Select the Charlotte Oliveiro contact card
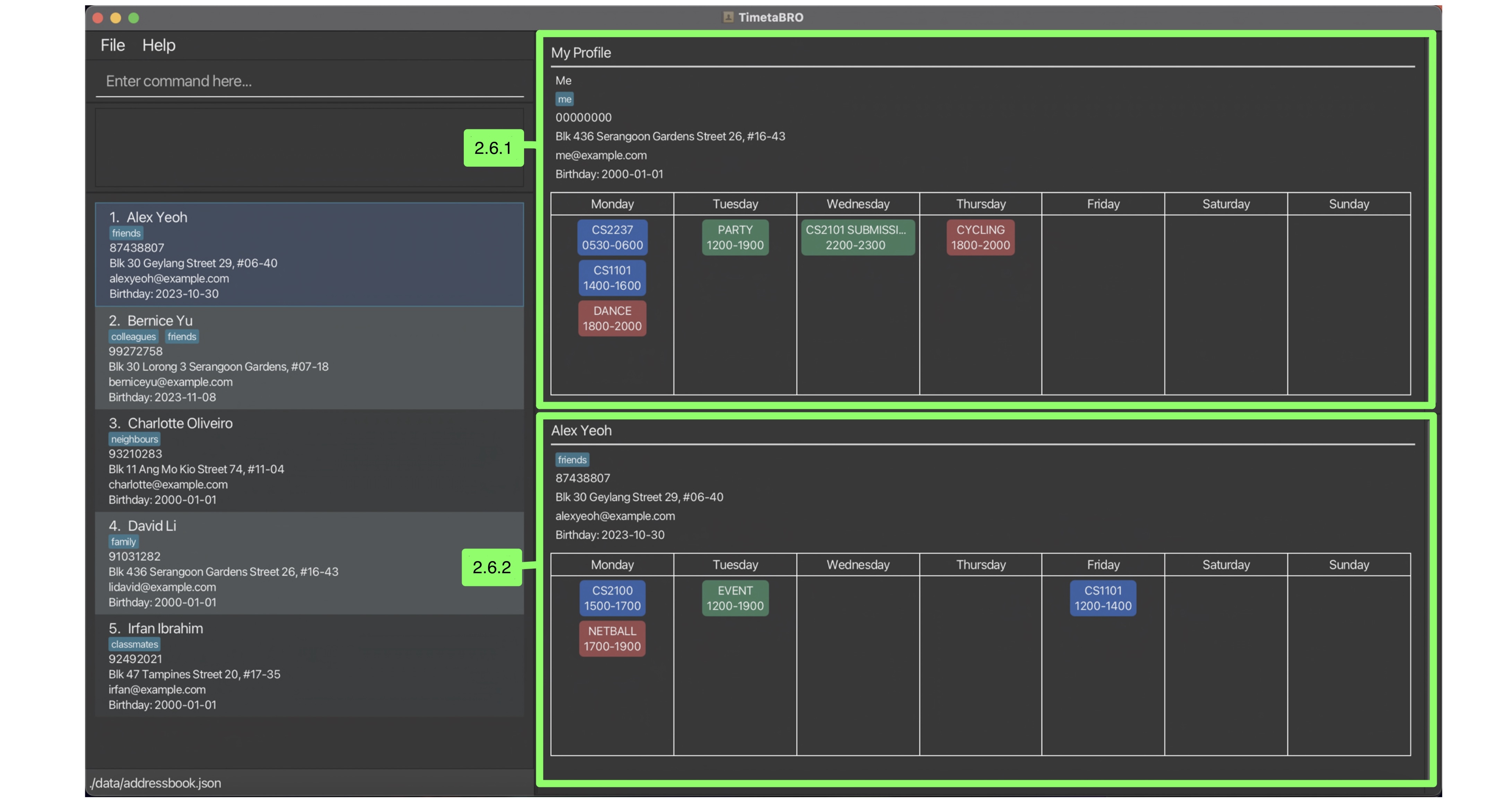Viewport: 1512px width, 803px height. point(309,461)
